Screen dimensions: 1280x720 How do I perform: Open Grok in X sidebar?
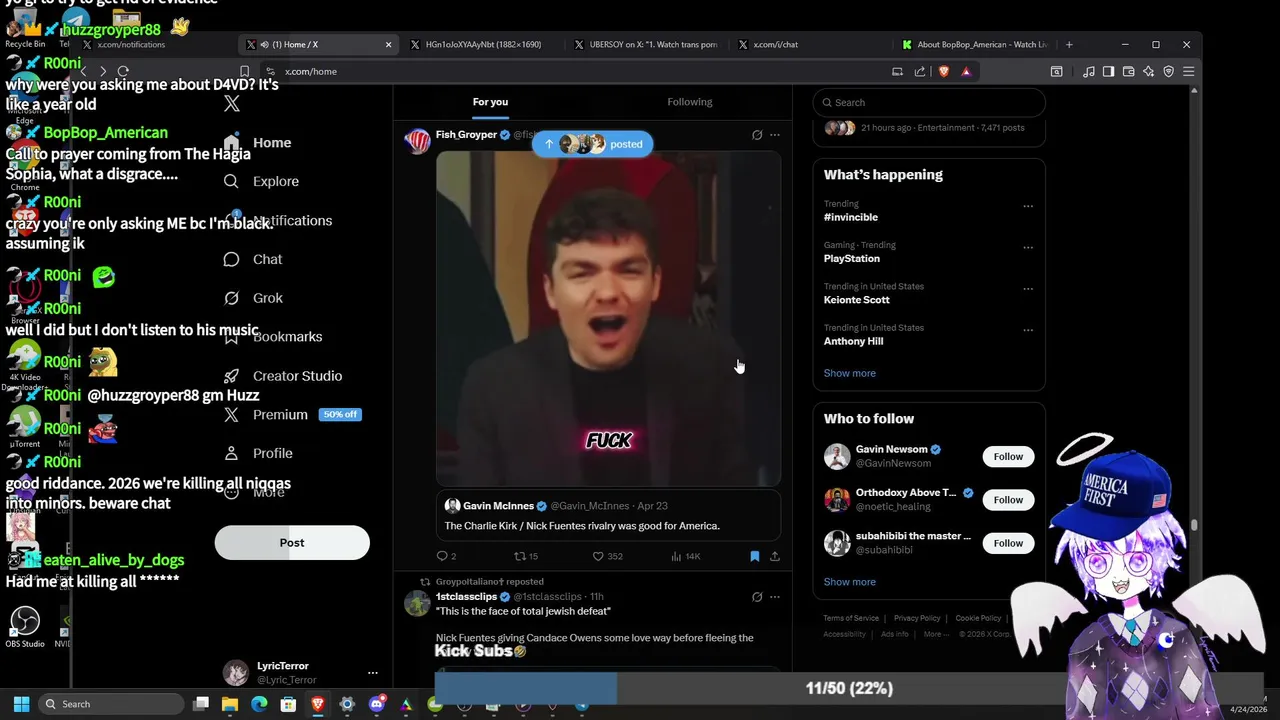tap(253, 298)
